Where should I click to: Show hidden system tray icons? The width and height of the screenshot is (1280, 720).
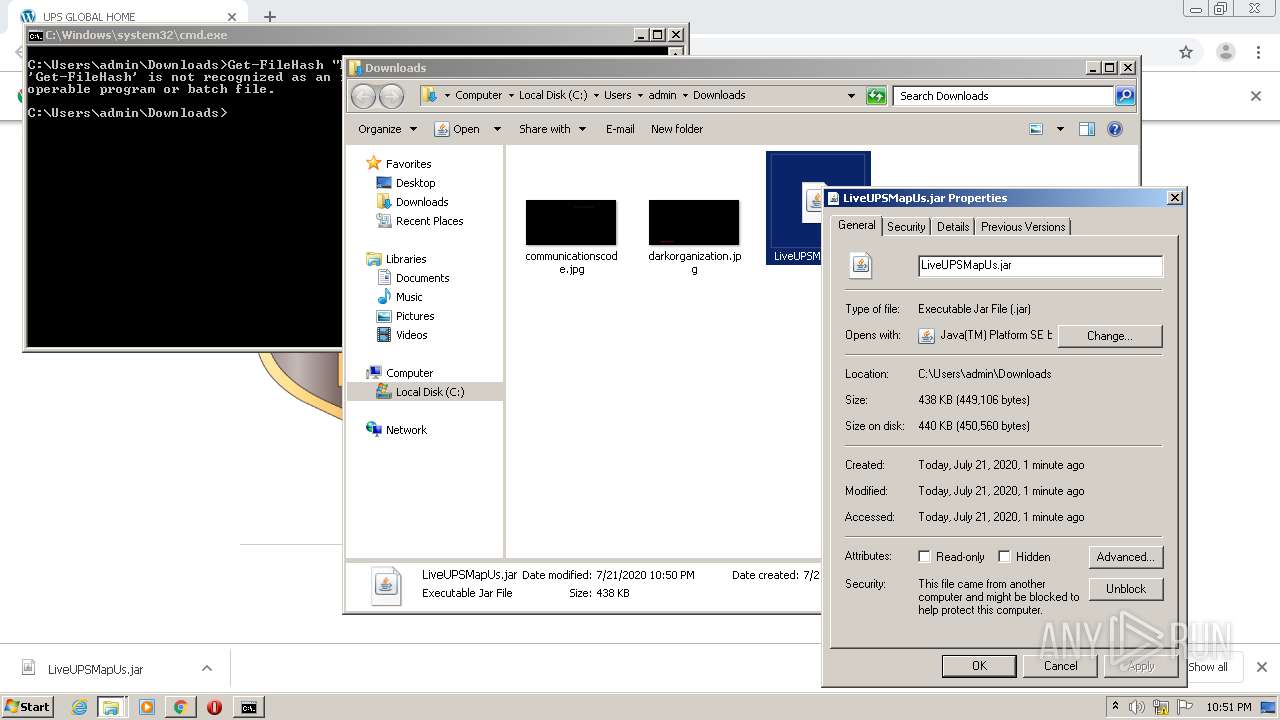[x=1115, y=707]
